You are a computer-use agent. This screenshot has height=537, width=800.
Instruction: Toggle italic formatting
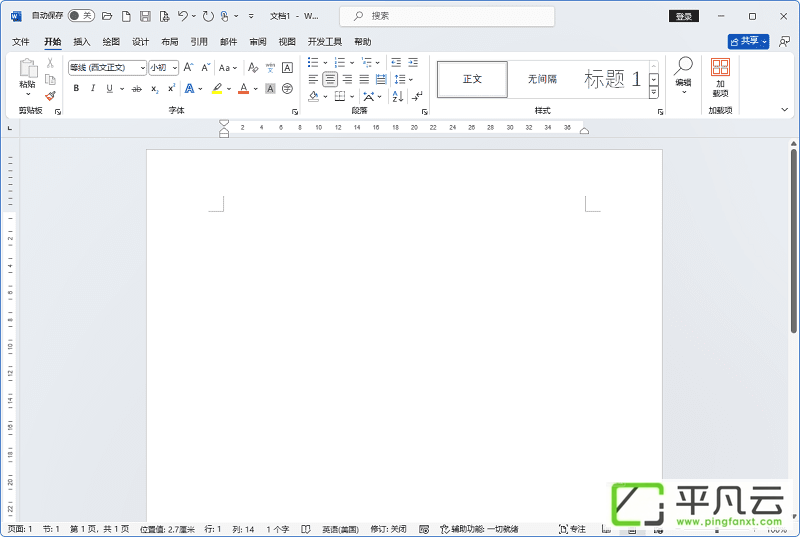92,88
